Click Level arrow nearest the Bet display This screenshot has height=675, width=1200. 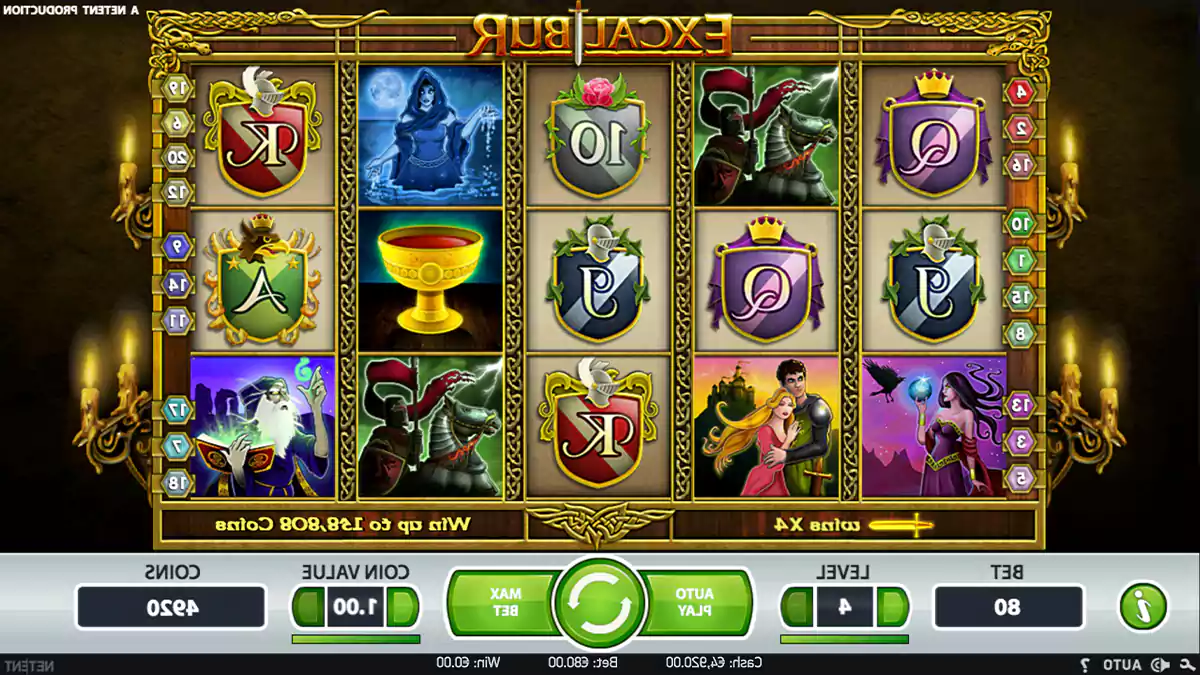(x=893, y=607)
